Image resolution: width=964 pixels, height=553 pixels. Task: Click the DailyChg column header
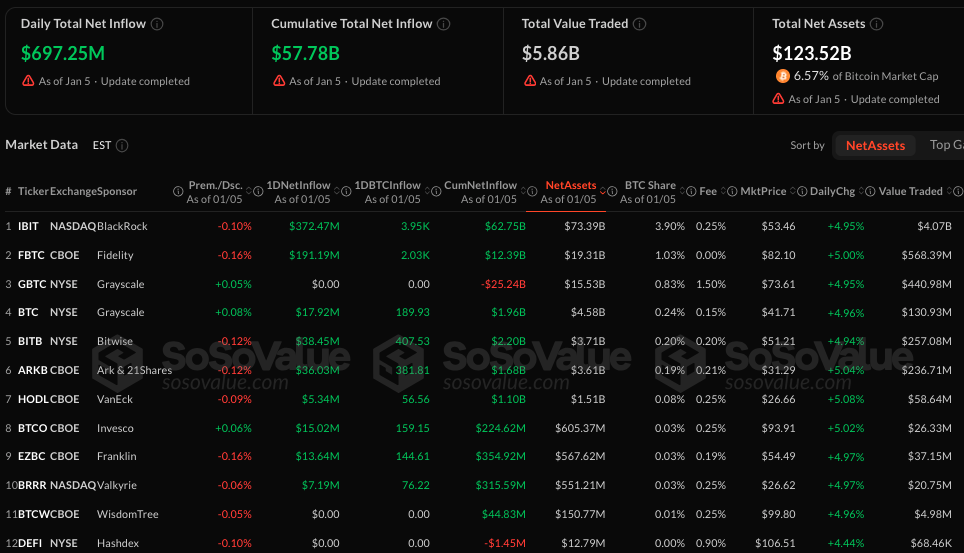click(x=832, y=191)
